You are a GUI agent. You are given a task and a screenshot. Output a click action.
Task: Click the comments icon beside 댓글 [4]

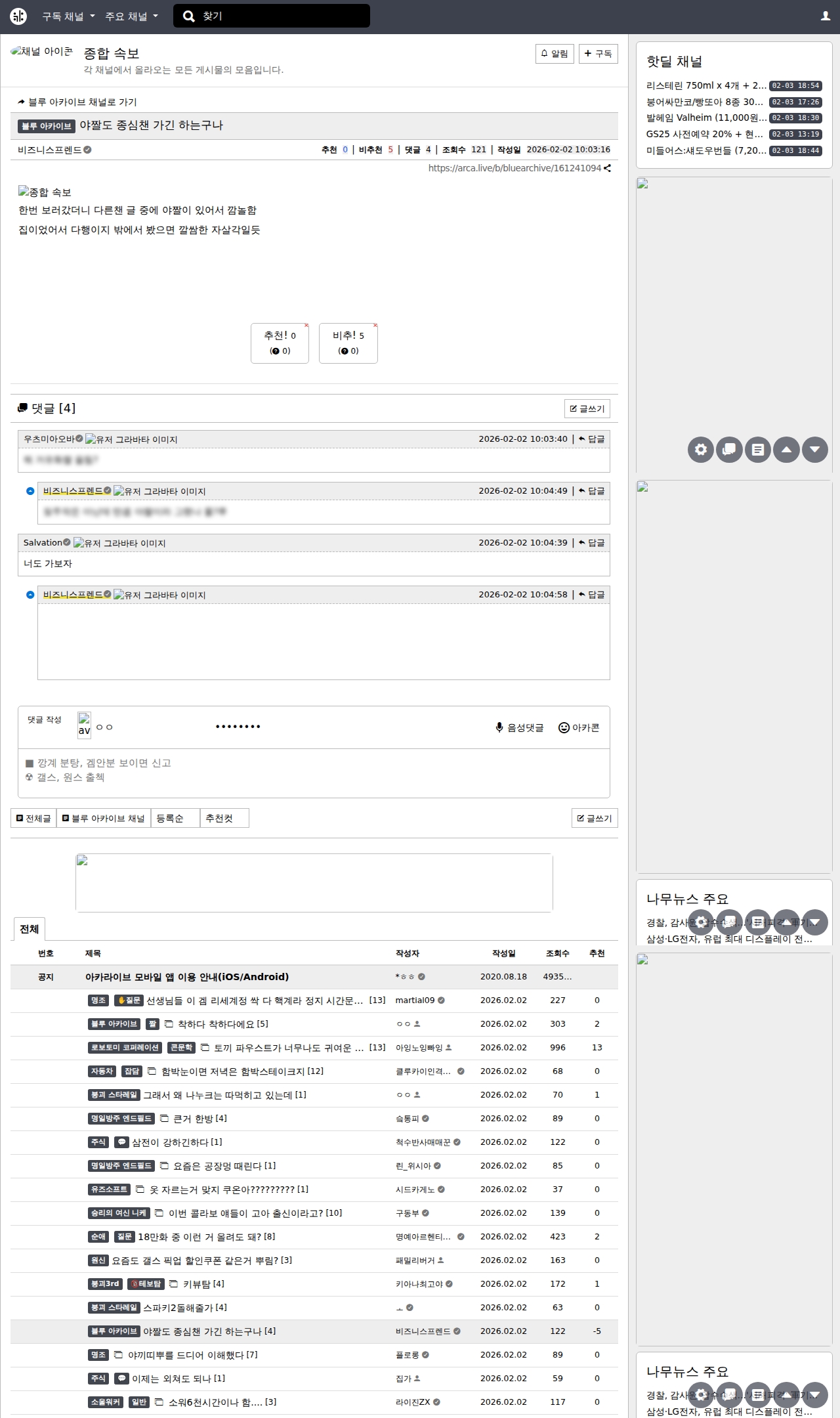point(23,408)
